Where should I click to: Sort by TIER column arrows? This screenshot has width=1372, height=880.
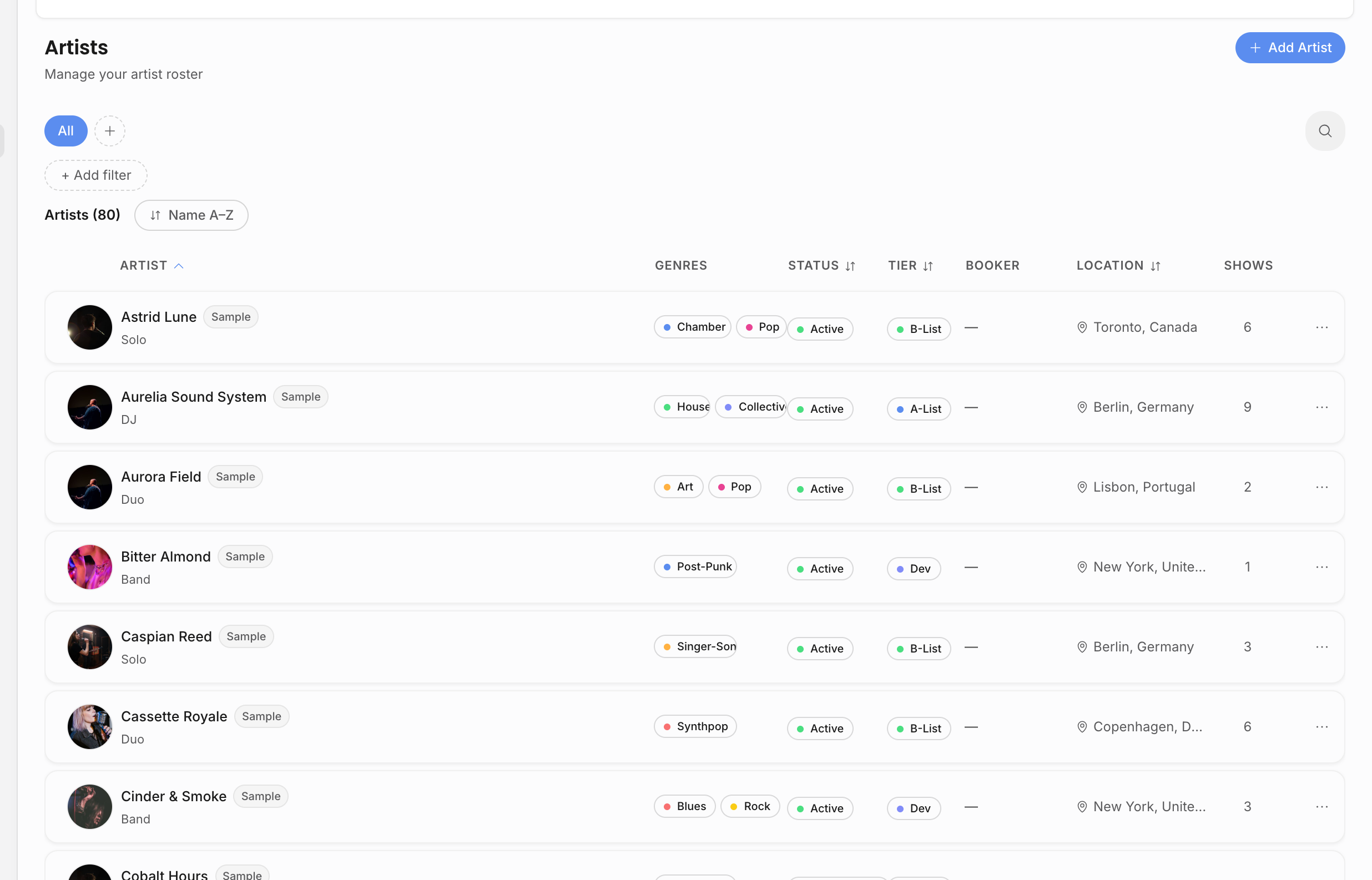pyautogui.click(x=927, y=266)
